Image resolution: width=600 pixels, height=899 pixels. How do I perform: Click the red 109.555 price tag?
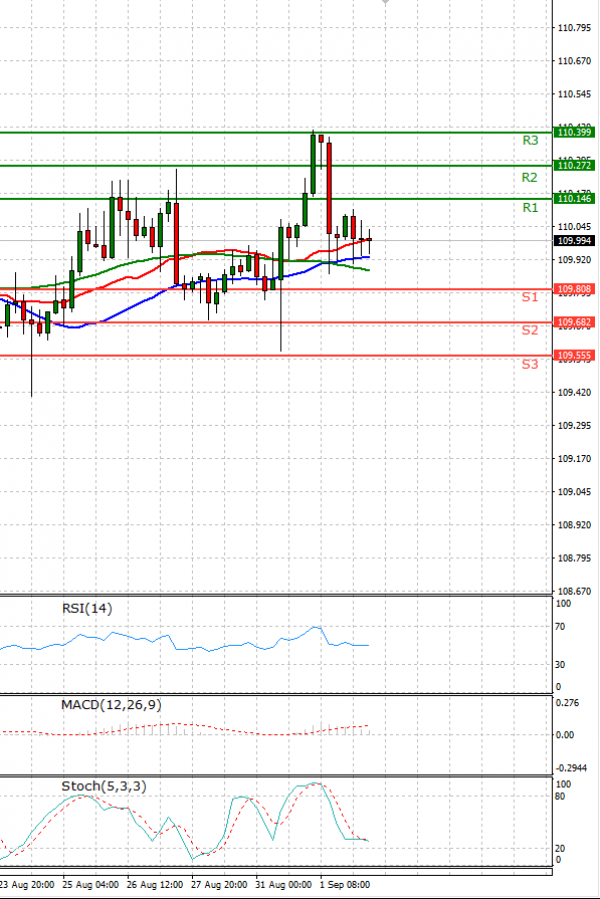[x=574, y=355]
